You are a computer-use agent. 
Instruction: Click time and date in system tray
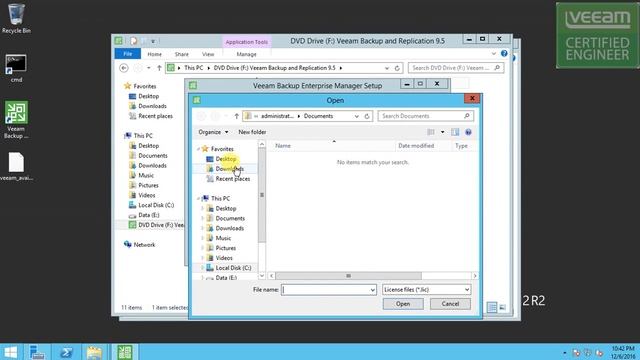point(623,352)
